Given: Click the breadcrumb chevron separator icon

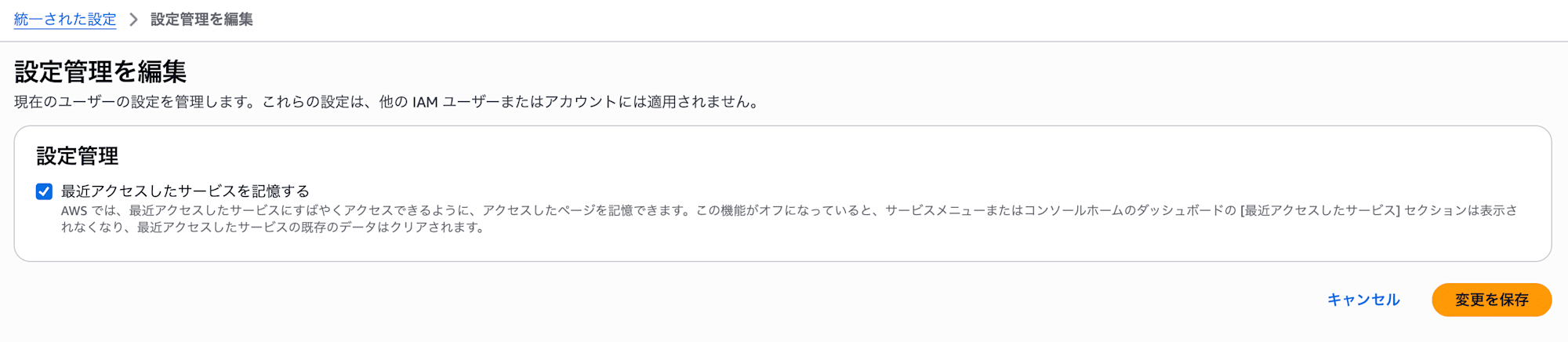Looking at the screenshot, I should (133, 20).
